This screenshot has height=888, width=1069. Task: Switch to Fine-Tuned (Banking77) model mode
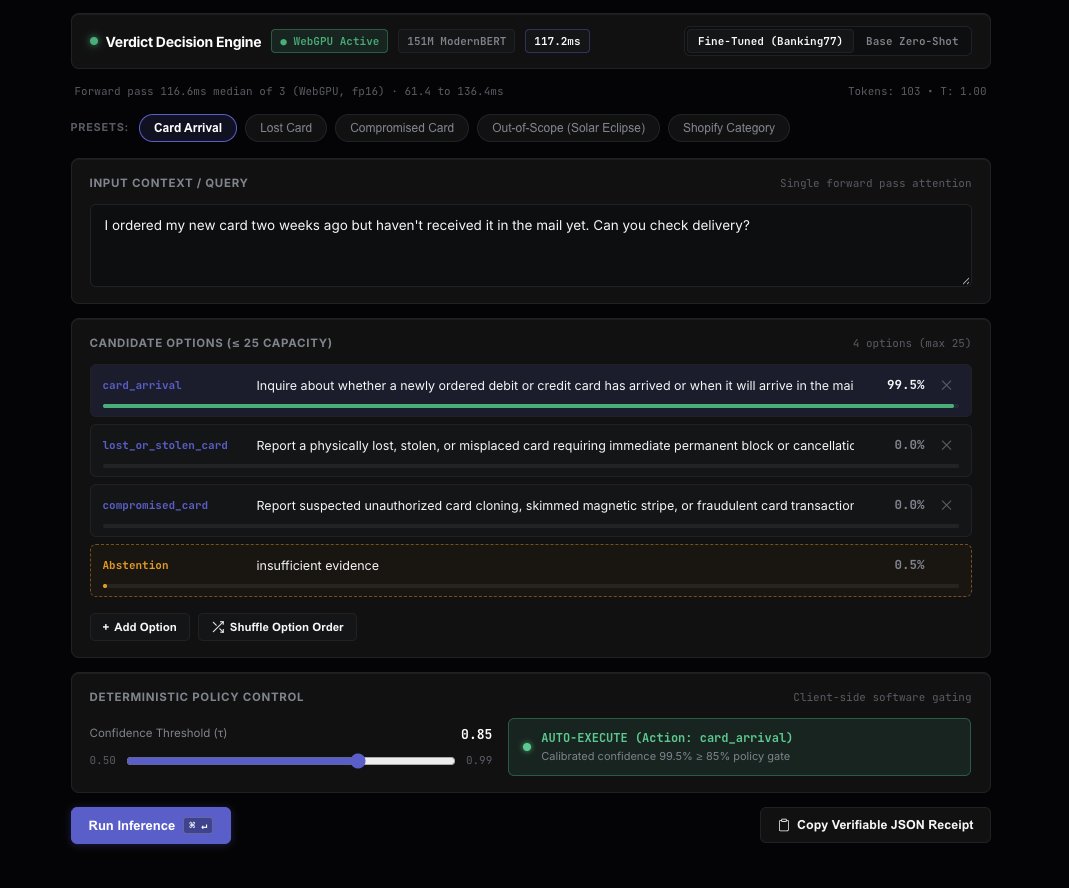770,42
